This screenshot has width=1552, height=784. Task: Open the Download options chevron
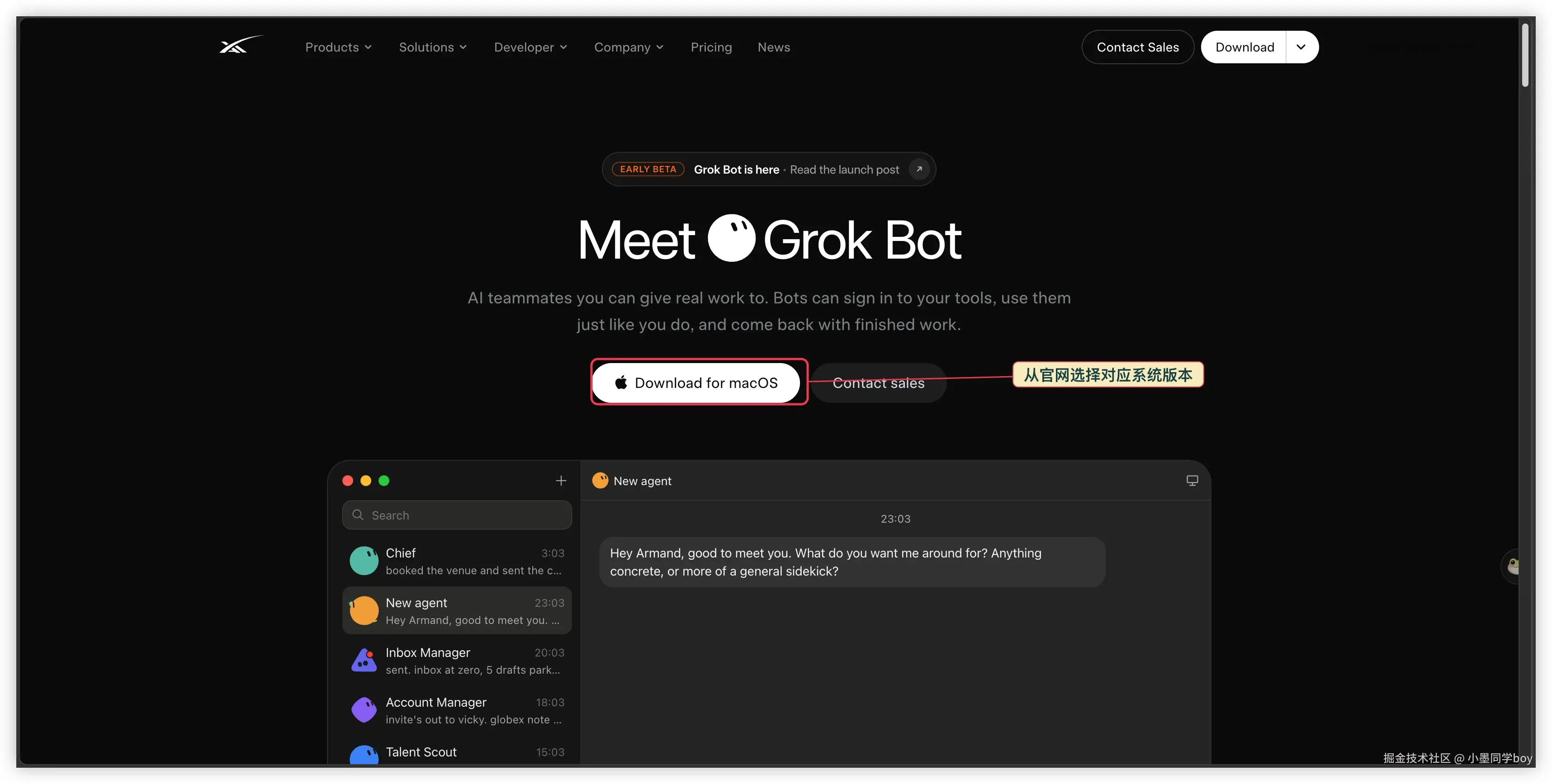(1301, 47)
